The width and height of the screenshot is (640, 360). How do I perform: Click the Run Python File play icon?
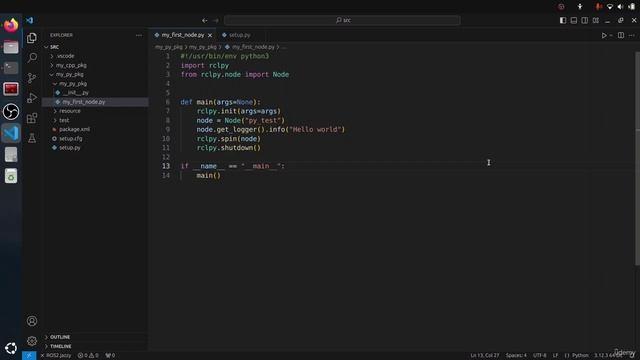(604, 36)
